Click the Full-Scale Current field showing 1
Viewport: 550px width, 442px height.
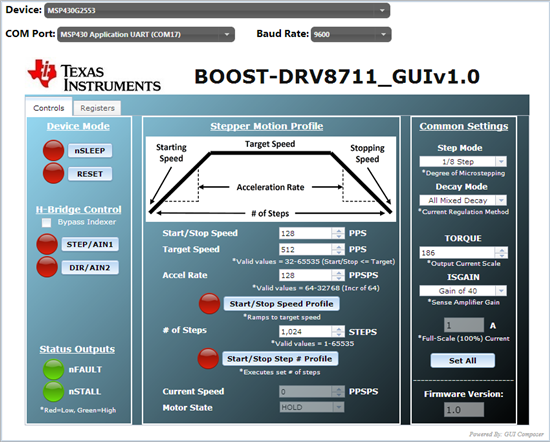[x=464, y=326]
